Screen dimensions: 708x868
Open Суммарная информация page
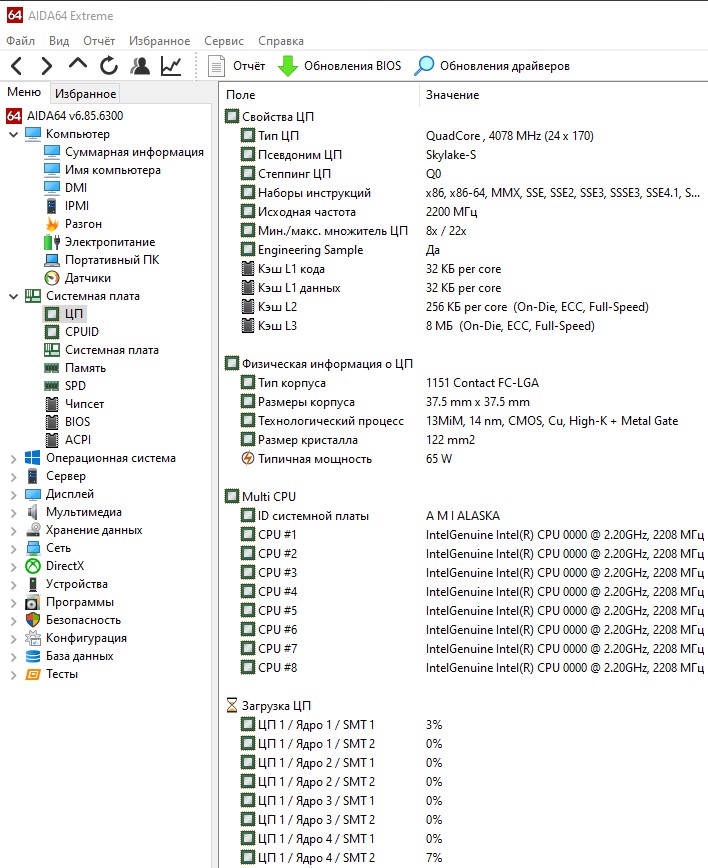click(124, 152)
